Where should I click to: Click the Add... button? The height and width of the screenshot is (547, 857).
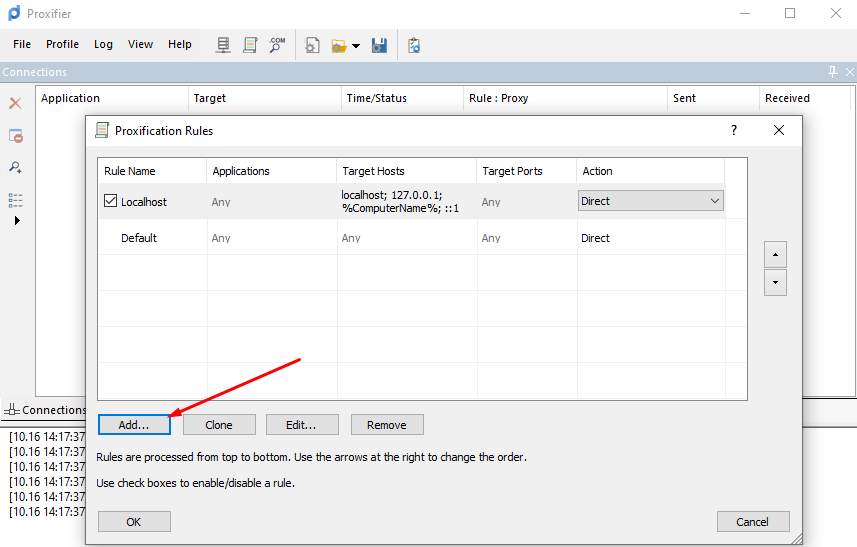click(134, 425)
